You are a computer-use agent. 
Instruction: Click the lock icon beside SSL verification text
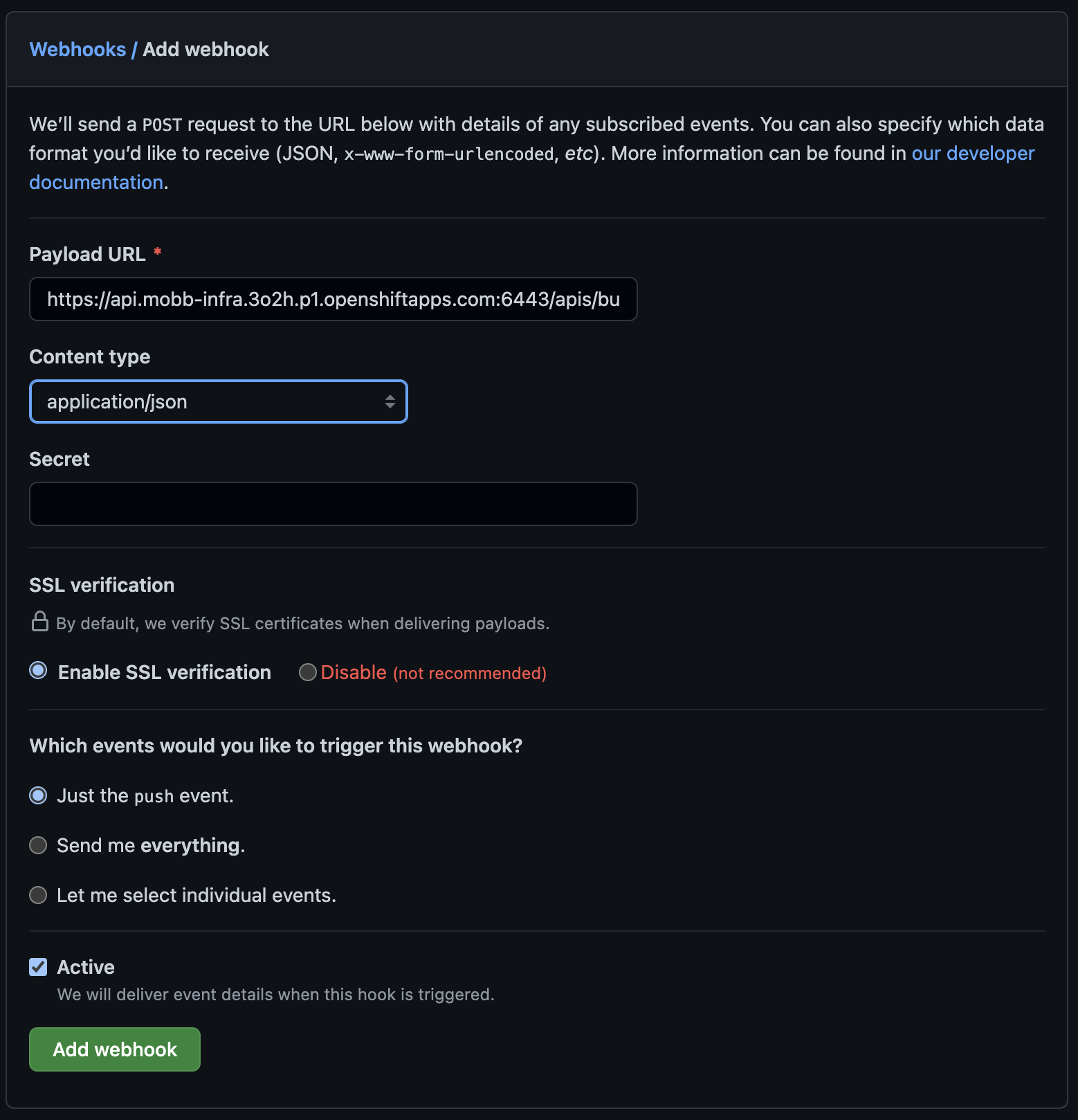39,622
